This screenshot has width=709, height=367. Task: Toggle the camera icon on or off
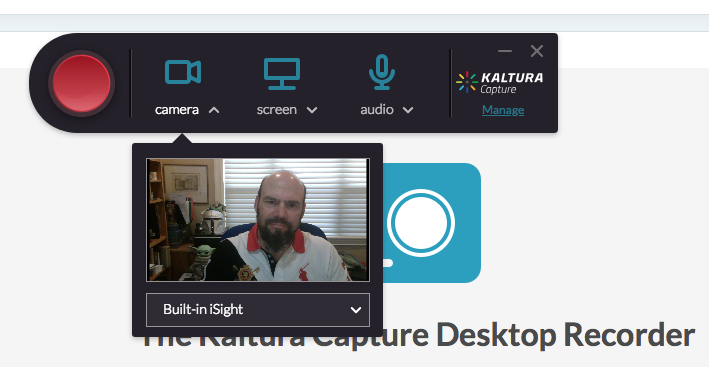pyautogui.click(x=183, y=72)
